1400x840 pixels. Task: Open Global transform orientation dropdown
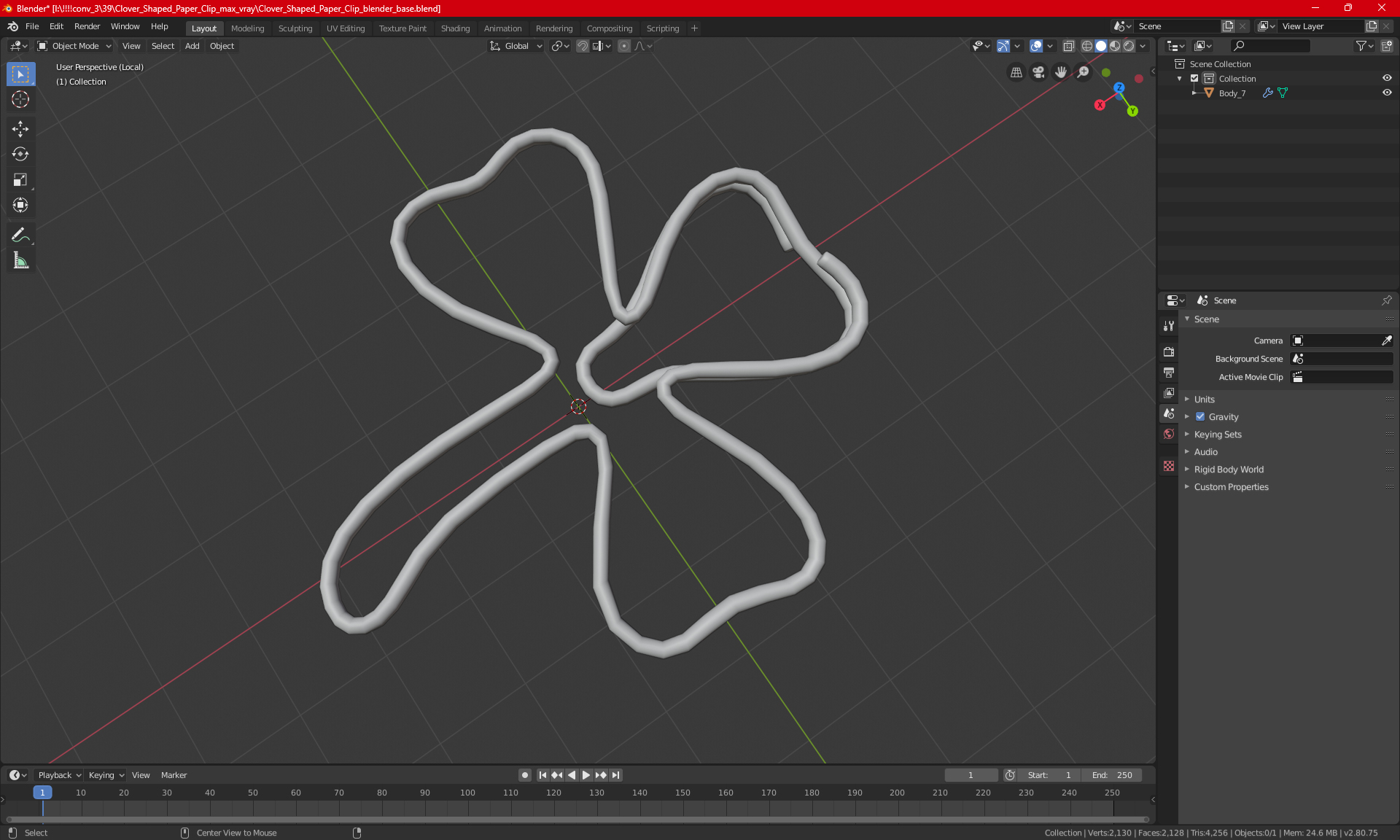[516, 46]
